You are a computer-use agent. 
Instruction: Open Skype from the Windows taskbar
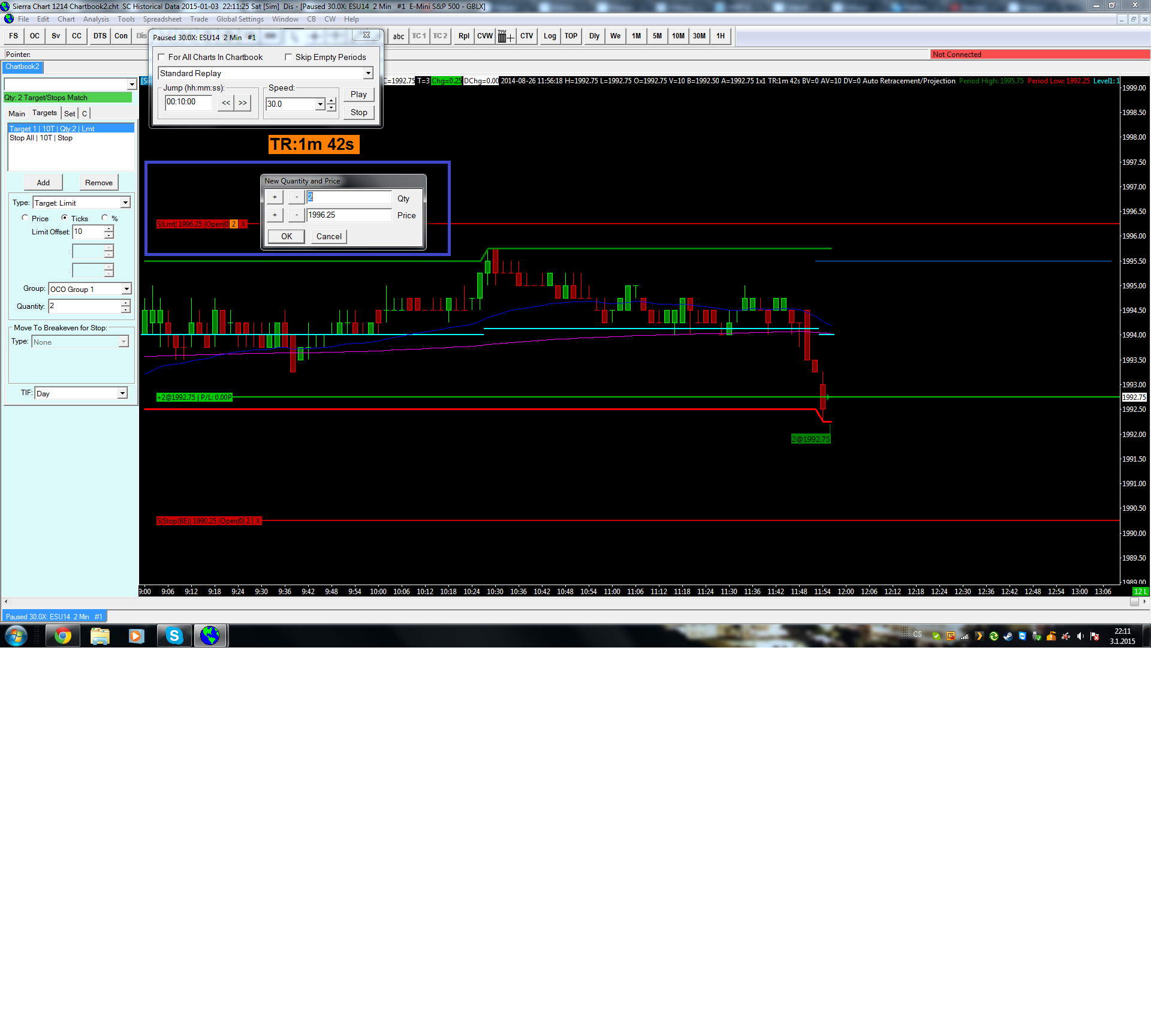tap(174, 636)
